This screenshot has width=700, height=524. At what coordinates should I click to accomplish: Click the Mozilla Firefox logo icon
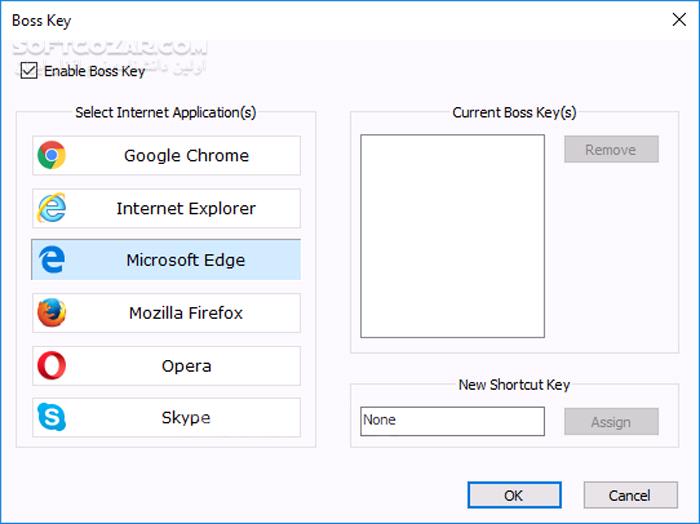tap(52, 313)
